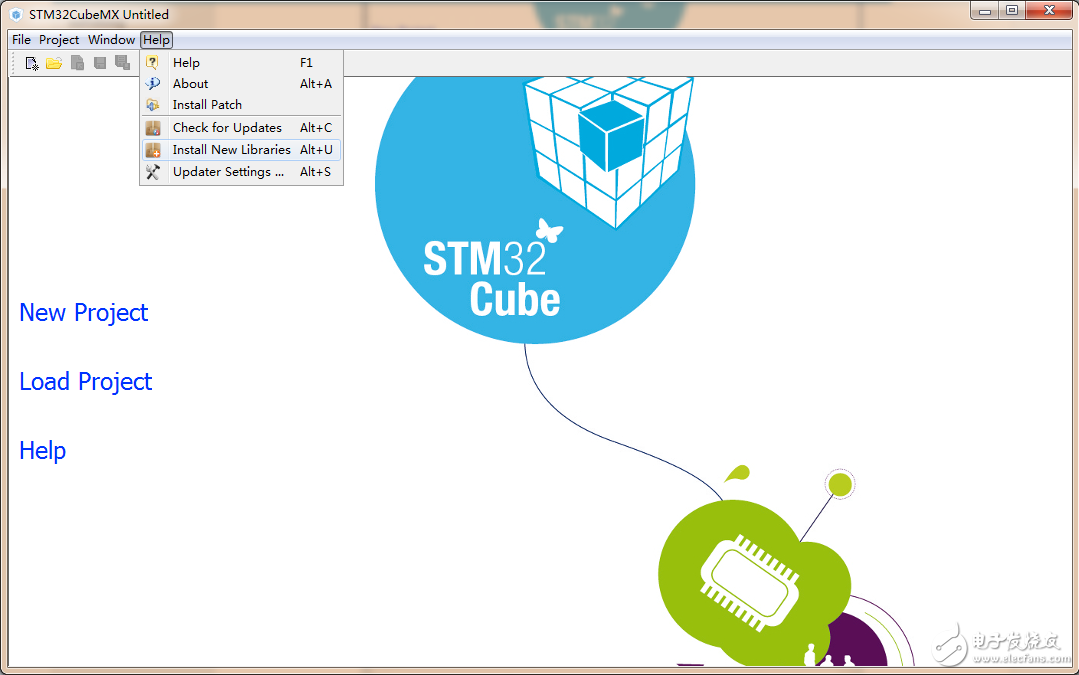The height and width of the screenshot is (675, 1079).
Task: Choose About from Help menu
Action: click(242, 84)
